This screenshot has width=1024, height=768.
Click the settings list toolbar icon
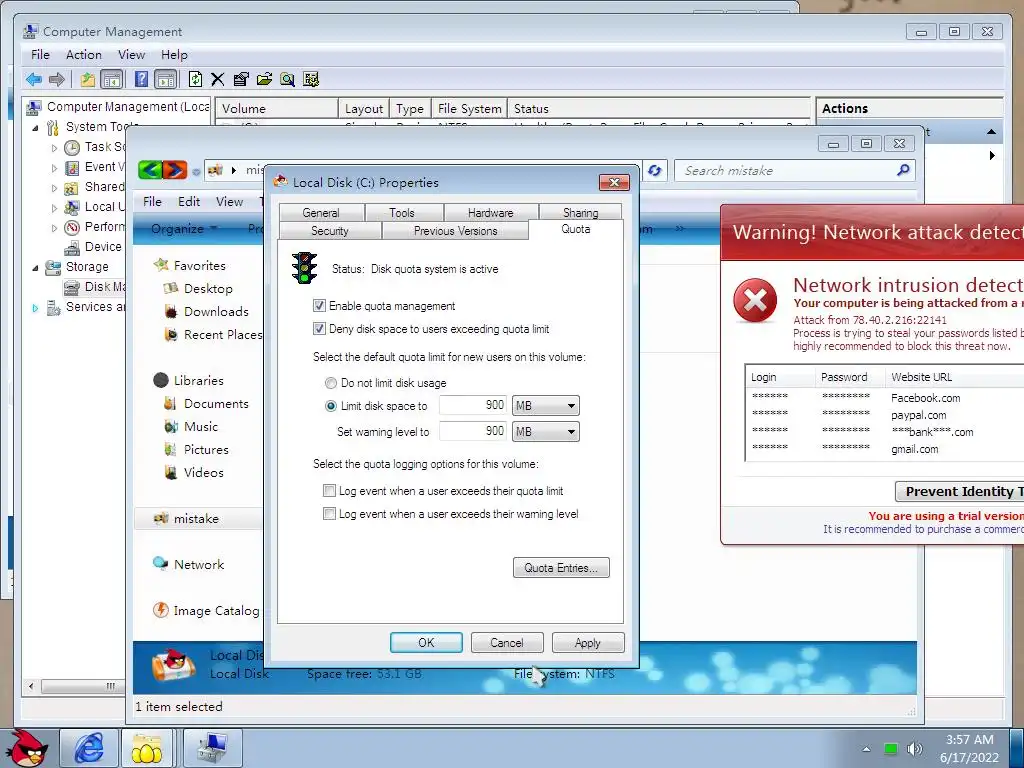[x=311, y=80]
